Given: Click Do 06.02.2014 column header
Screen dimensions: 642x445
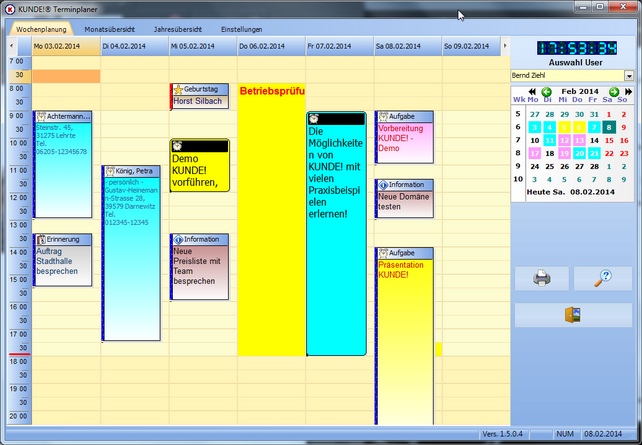Looking at the screenshot, I should [x=271, y=46].
